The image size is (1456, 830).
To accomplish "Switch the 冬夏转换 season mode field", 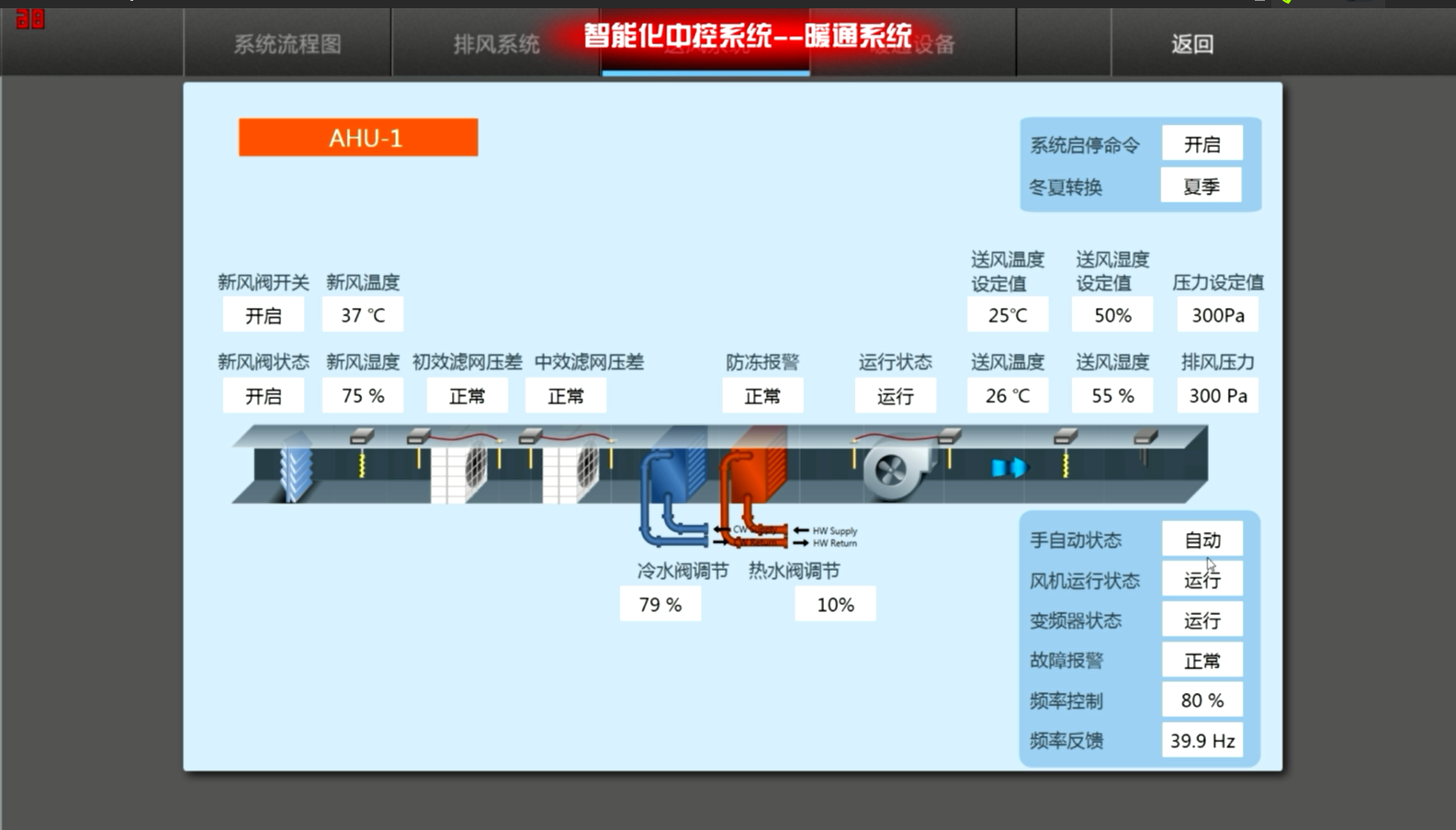I will pyautogui.click(x=1202, y=187).
